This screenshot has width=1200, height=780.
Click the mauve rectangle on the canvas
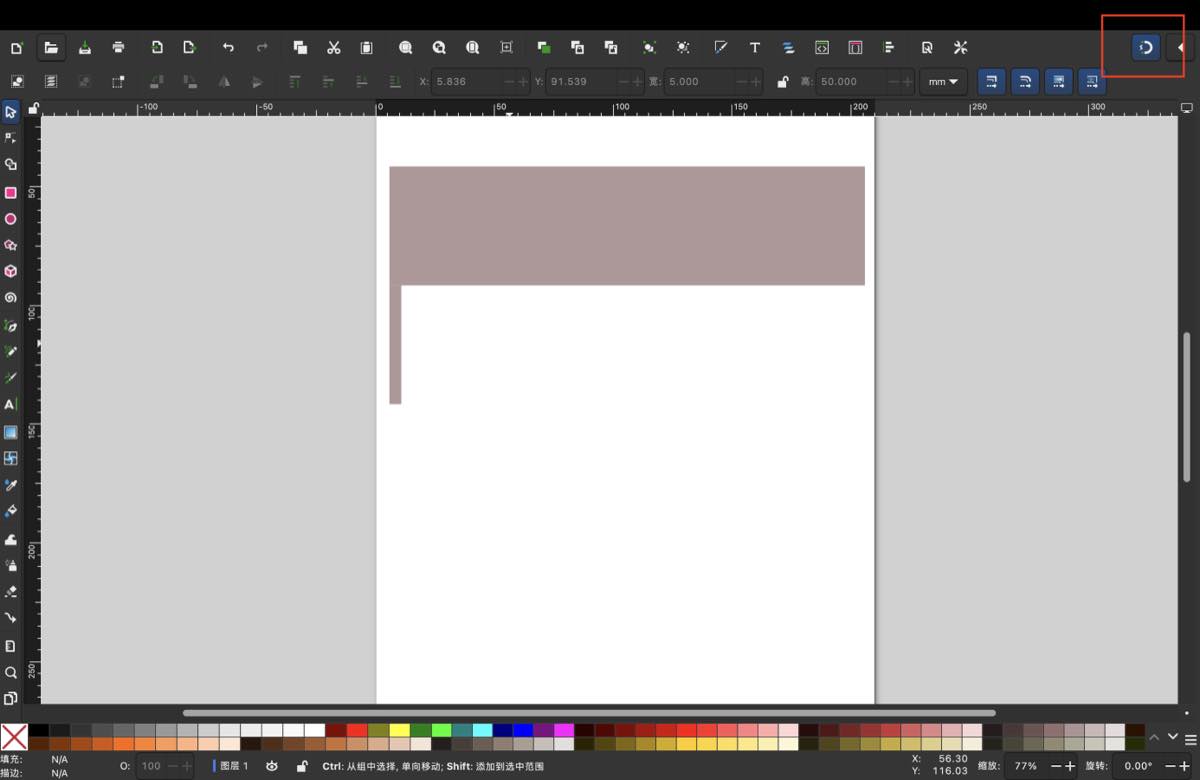click(627, 226)
